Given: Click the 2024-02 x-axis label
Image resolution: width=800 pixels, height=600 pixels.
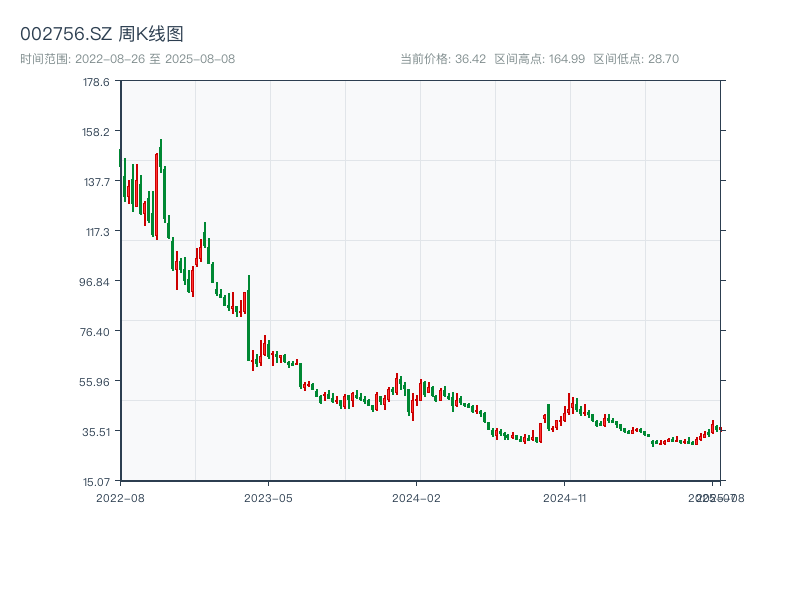Looking at the screenshot, I should coord(416,497).
